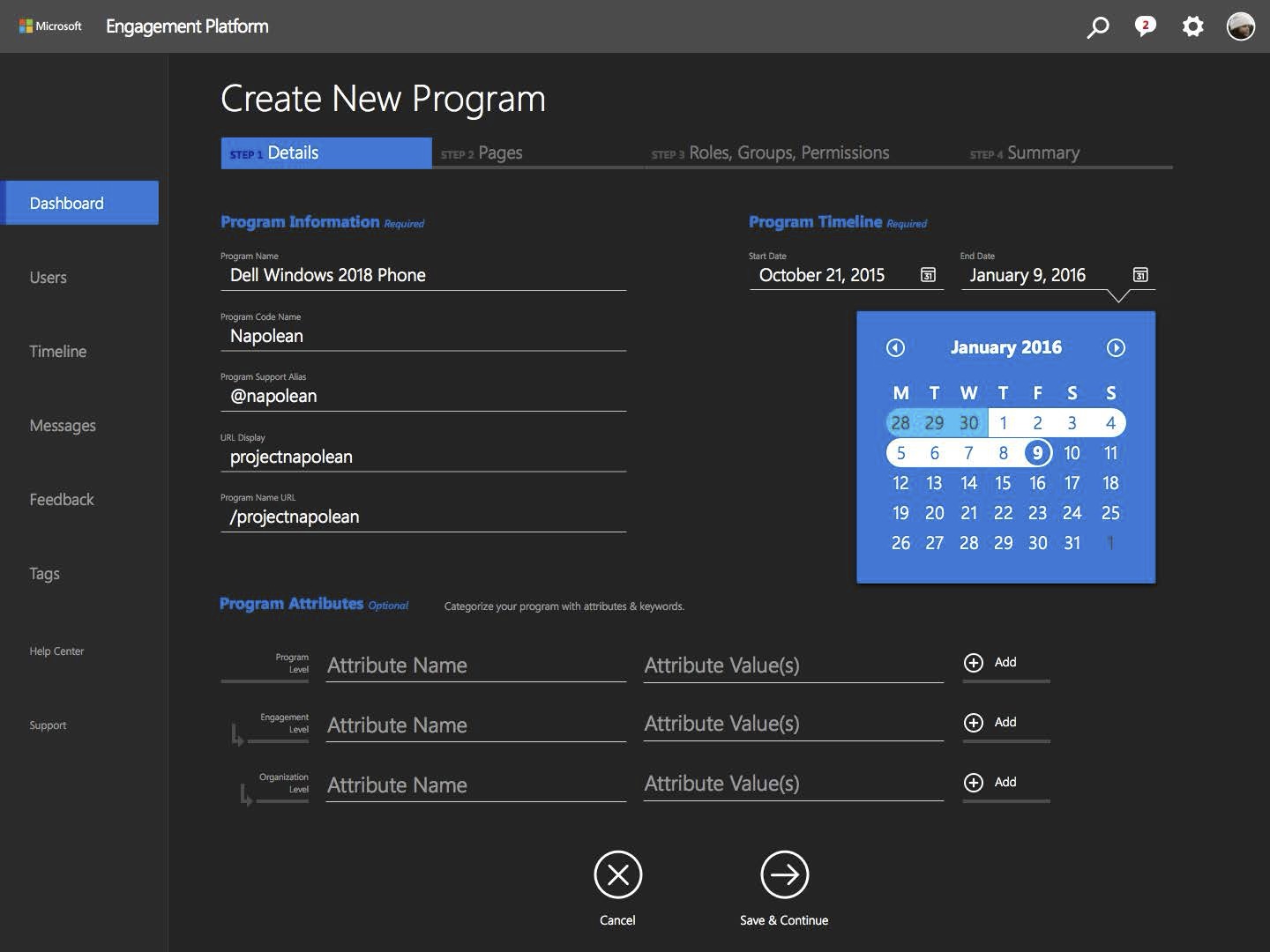The image size is (1270, 952).
Task: Open Support in the sidebar
Action: [x=48, y=725]
